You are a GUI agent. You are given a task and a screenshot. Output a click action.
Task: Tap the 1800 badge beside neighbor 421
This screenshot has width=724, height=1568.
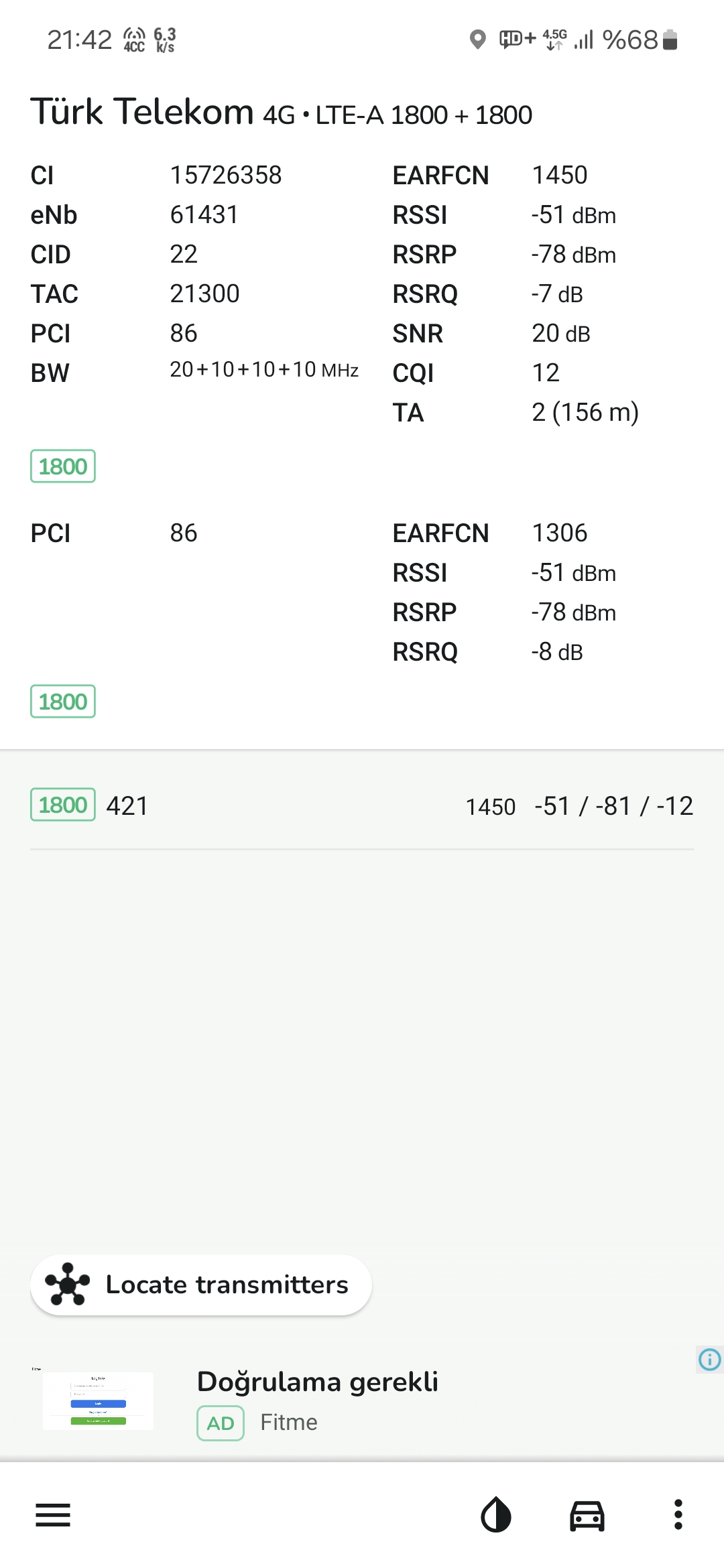click(63, 805)
